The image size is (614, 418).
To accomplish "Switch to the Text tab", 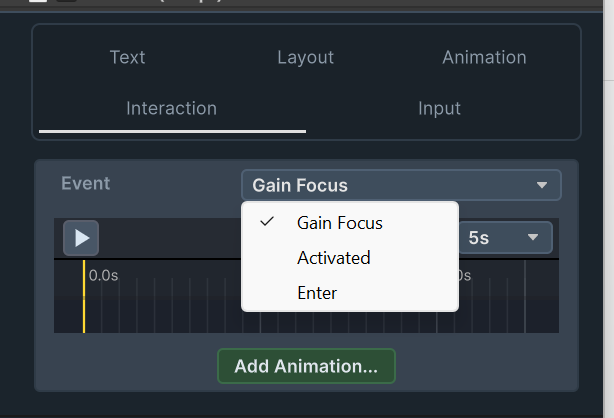I will (x=127, y=57).
